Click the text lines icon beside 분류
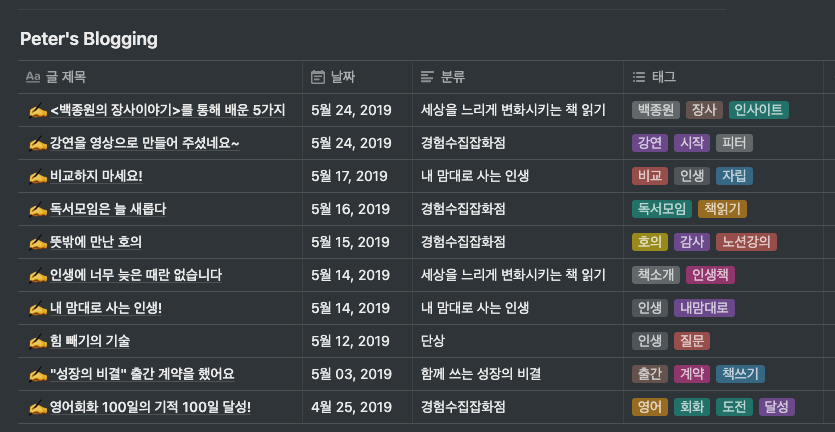The image size is (835, 432). [427, 77]
